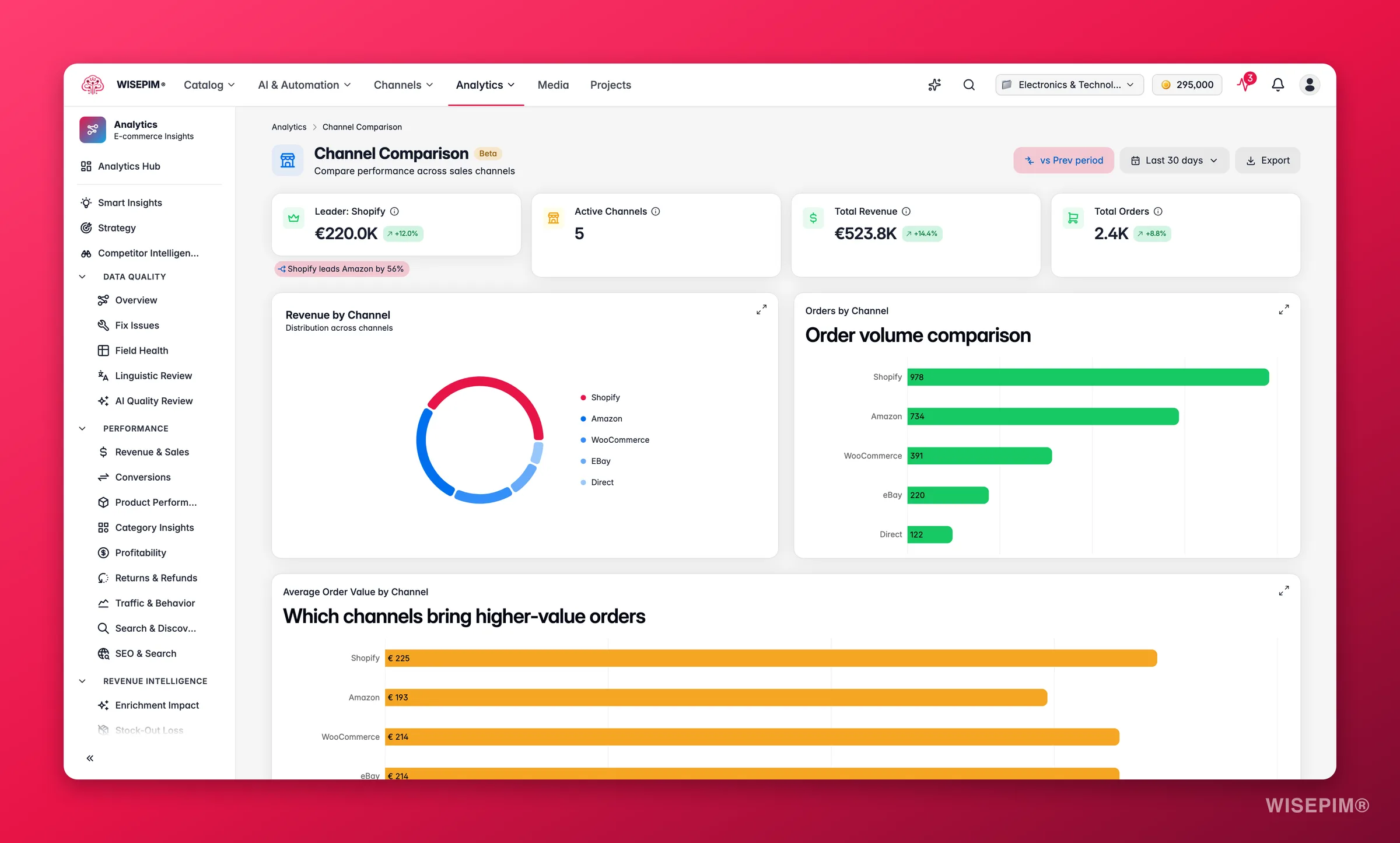Expand the Average Order Value chart fullscreen

[x=1284, y=591]
